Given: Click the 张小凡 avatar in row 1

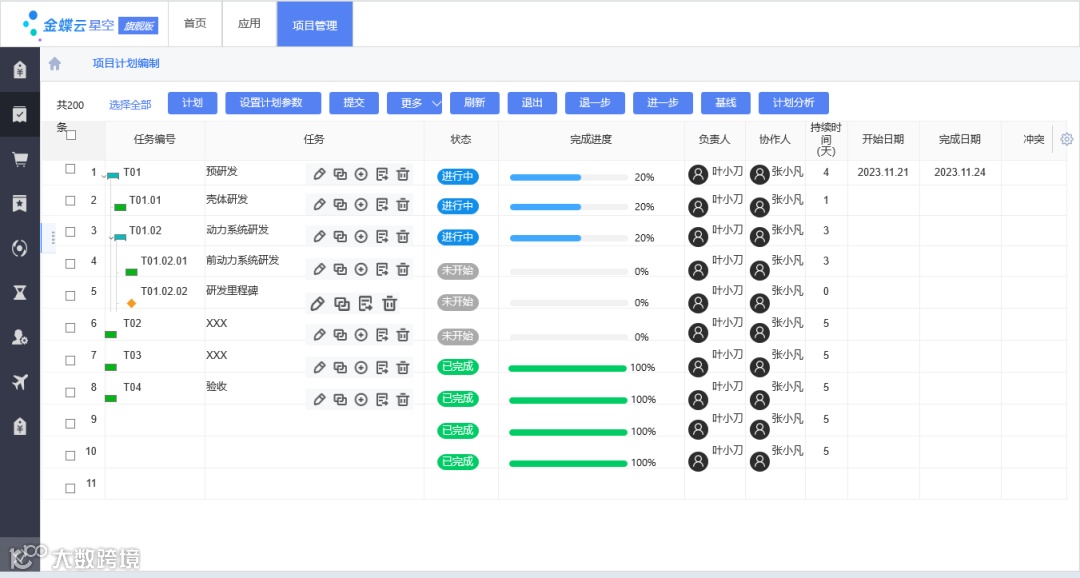Looking at the screenshot, I should coord(759,174).
